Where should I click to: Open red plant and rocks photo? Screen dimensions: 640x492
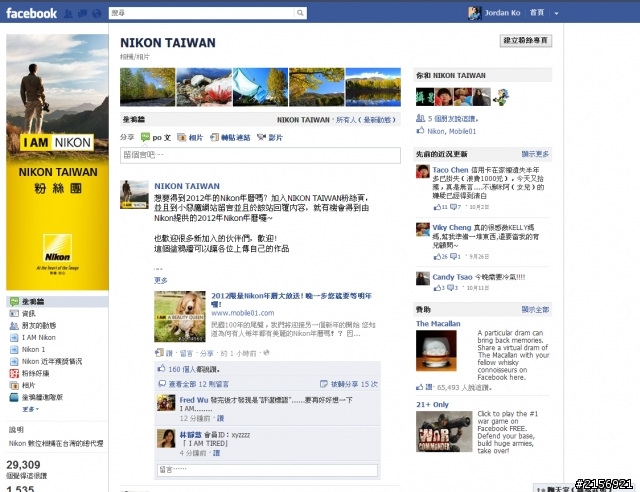[204, 87]
